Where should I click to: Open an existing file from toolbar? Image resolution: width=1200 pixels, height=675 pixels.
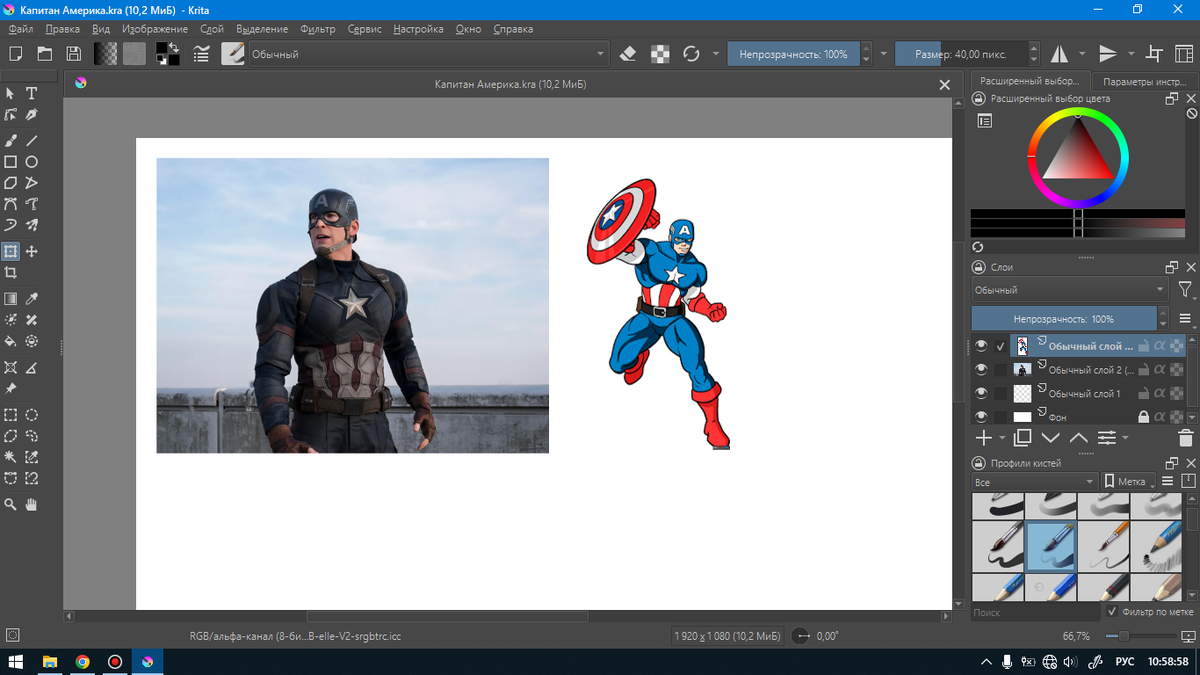tap(45, 54)
